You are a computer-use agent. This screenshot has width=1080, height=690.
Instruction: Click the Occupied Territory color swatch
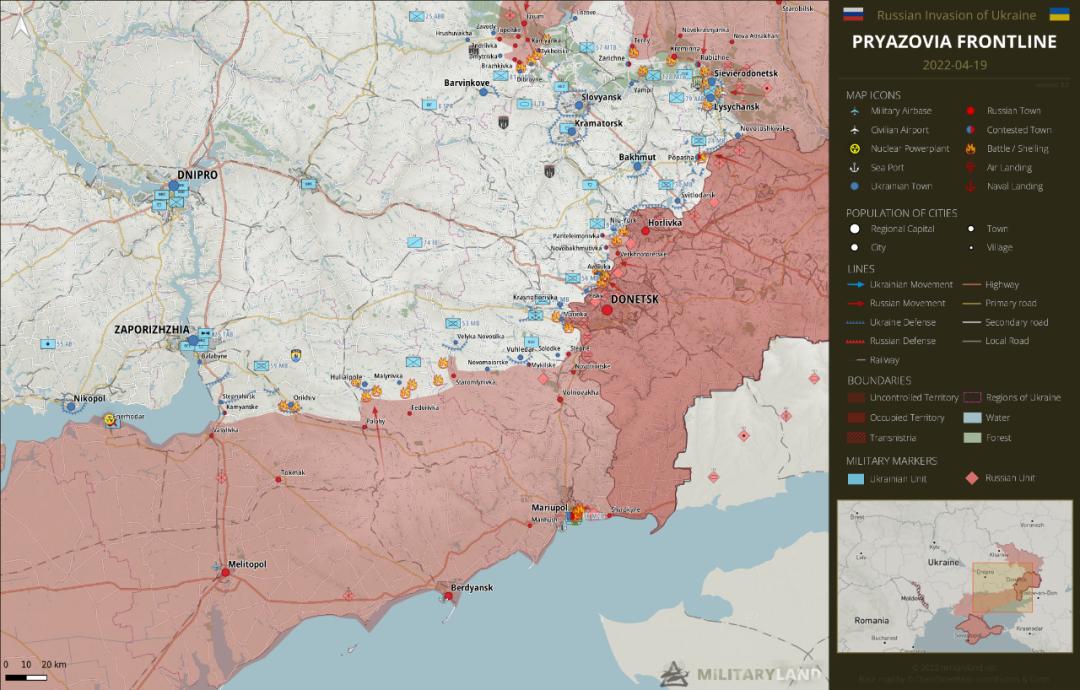coord(855,418)
